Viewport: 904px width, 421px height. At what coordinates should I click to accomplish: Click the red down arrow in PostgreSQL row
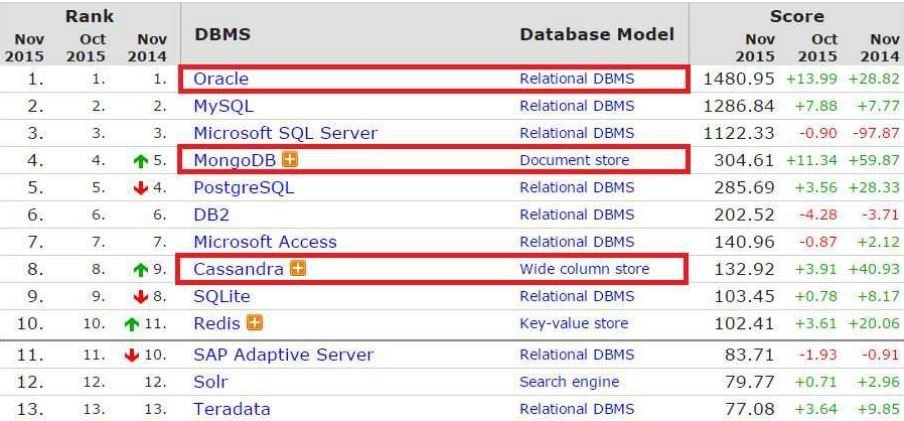pos(141,189)
